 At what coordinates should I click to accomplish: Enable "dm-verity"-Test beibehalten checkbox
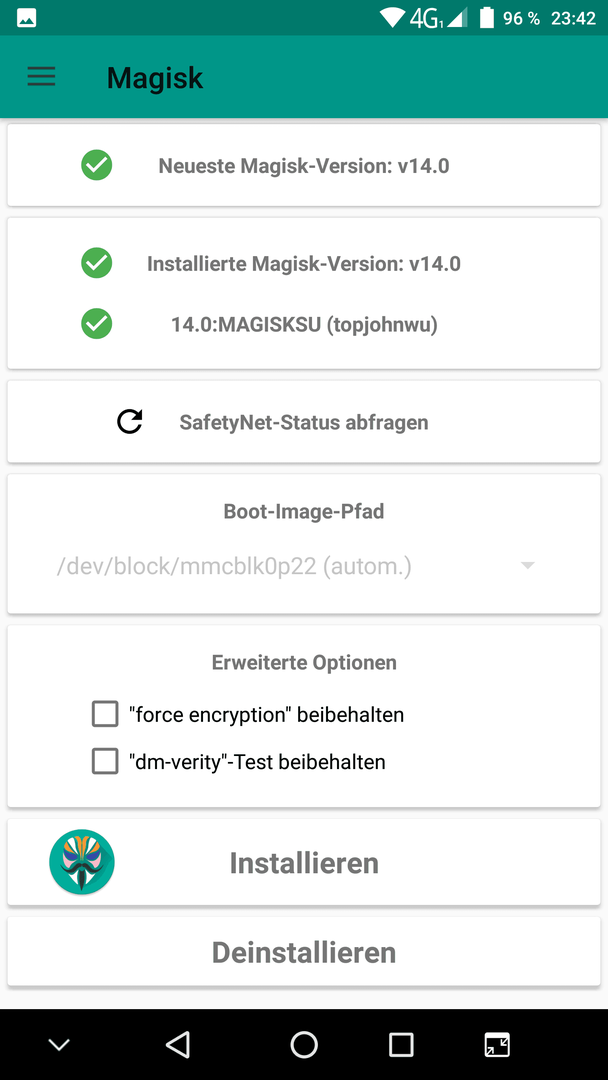105,762
